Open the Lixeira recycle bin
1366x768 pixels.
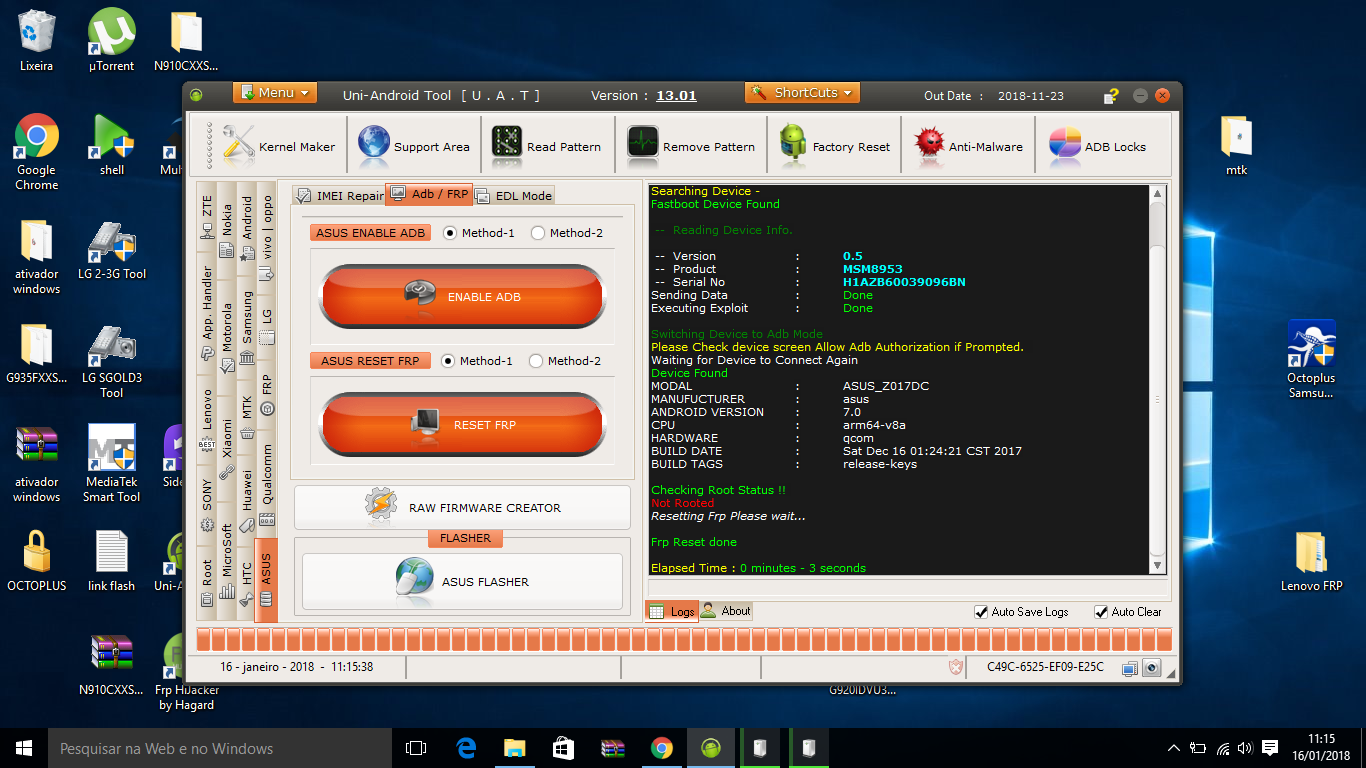(36, 40)
